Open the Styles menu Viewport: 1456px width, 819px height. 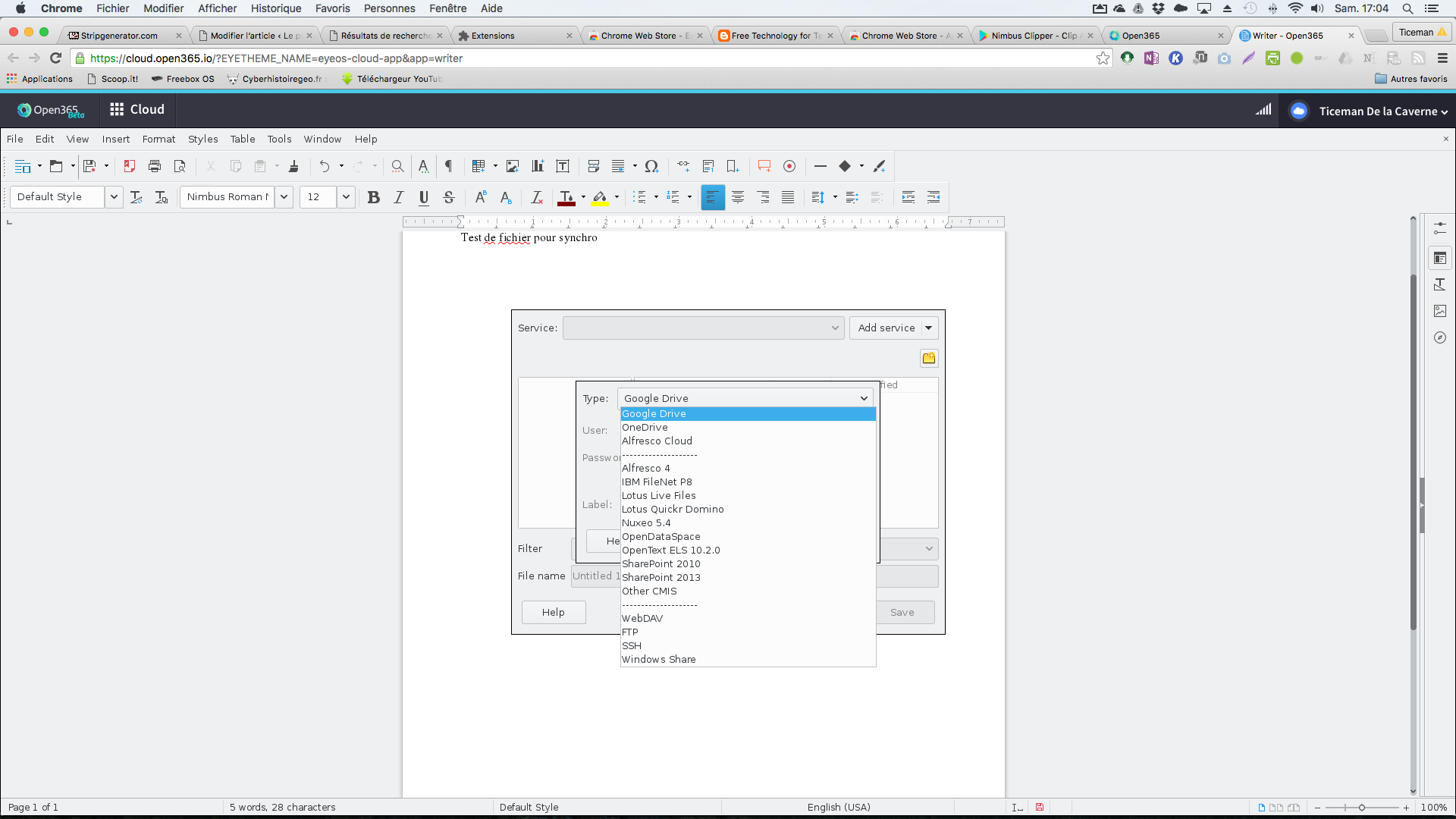pyautogui.click(x=202, y=139)
